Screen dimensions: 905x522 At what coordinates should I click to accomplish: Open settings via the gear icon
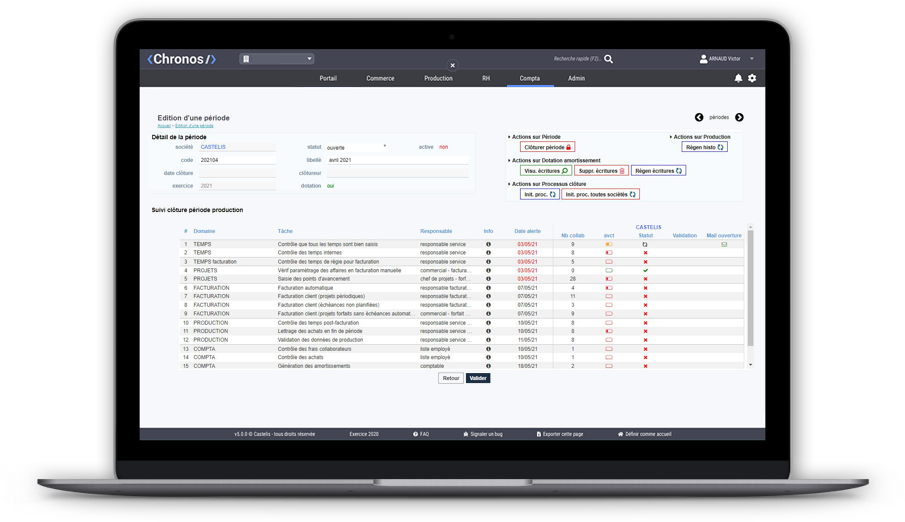pyautogui.click(x=752, y=78)
